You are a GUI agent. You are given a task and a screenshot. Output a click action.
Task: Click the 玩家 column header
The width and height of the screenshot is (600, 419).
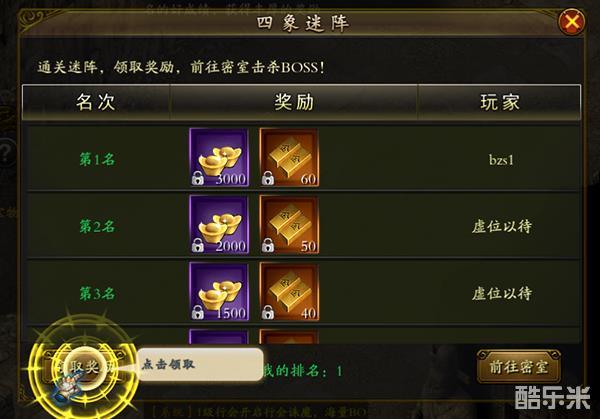[x=500, y=102]
